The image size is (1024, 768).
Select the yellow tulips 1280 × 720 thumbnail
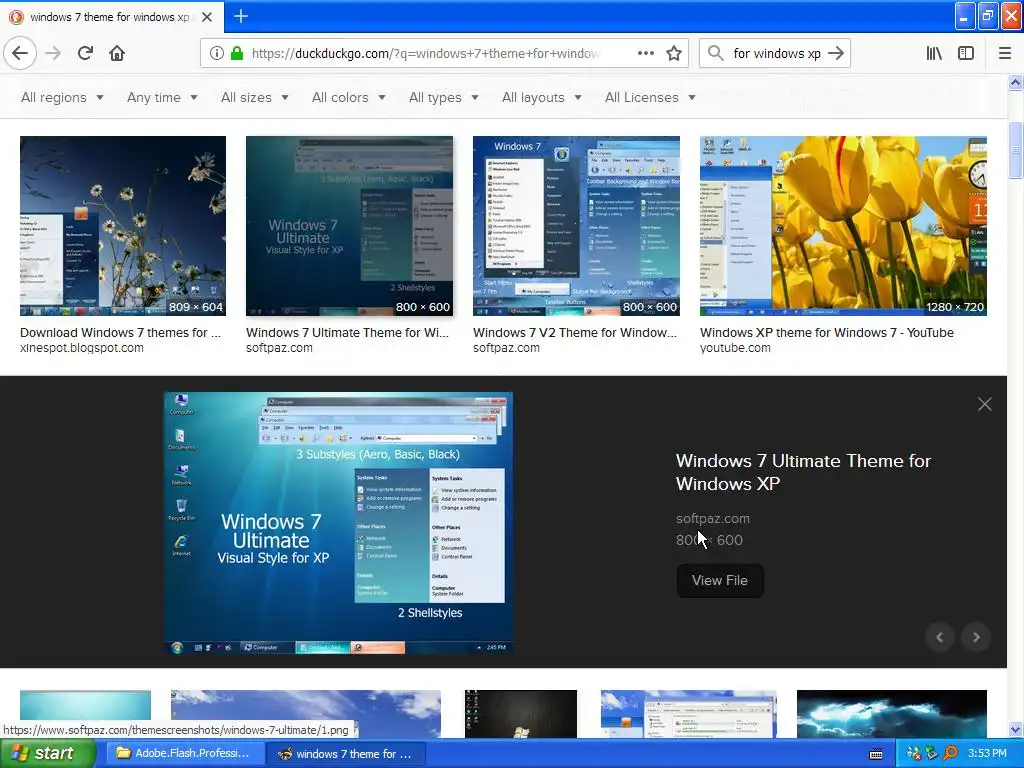843,226
